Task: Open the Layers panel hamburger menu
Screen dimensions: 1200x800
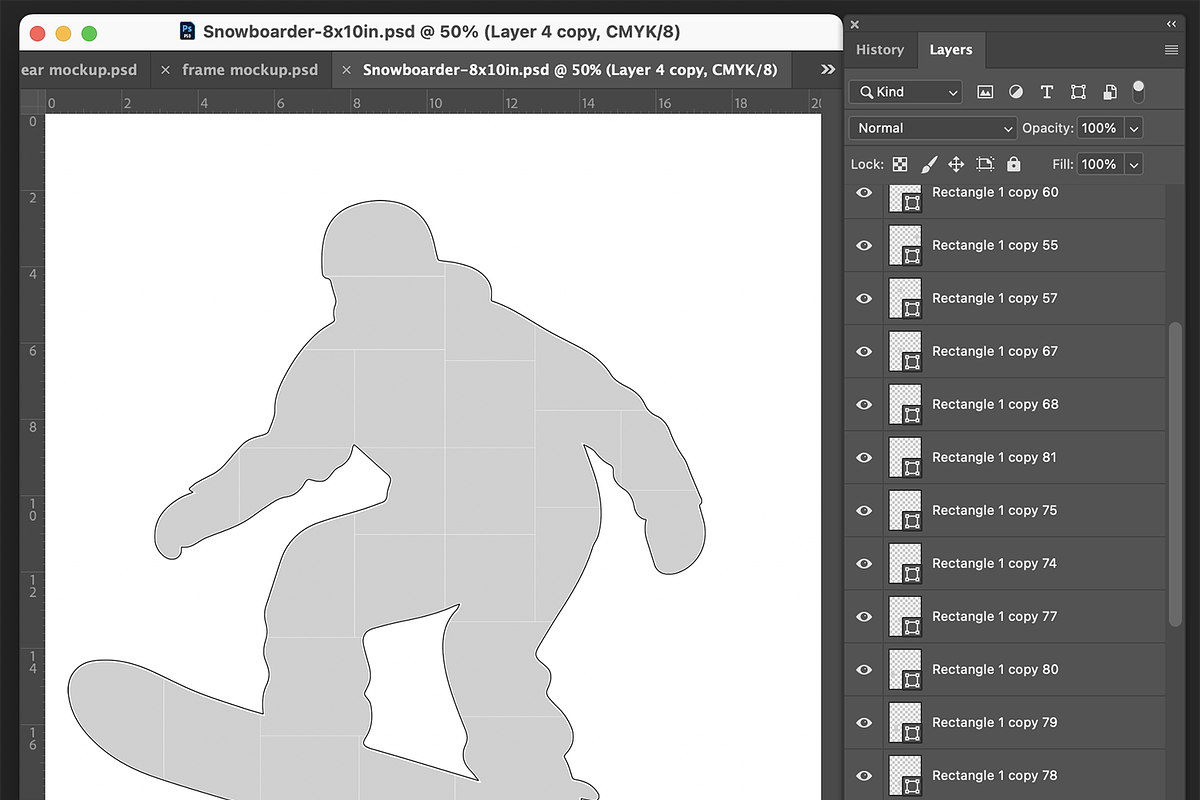Action: 1171,50
